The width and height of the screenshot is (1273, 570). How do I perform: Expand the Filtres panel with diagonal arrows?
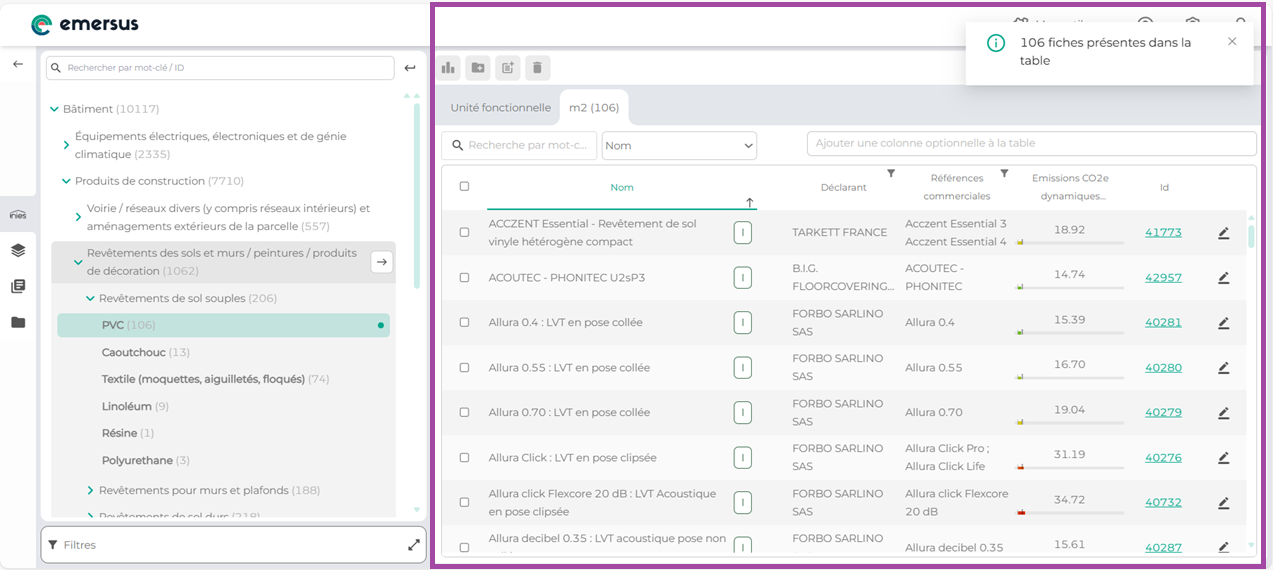click(414, 545)
